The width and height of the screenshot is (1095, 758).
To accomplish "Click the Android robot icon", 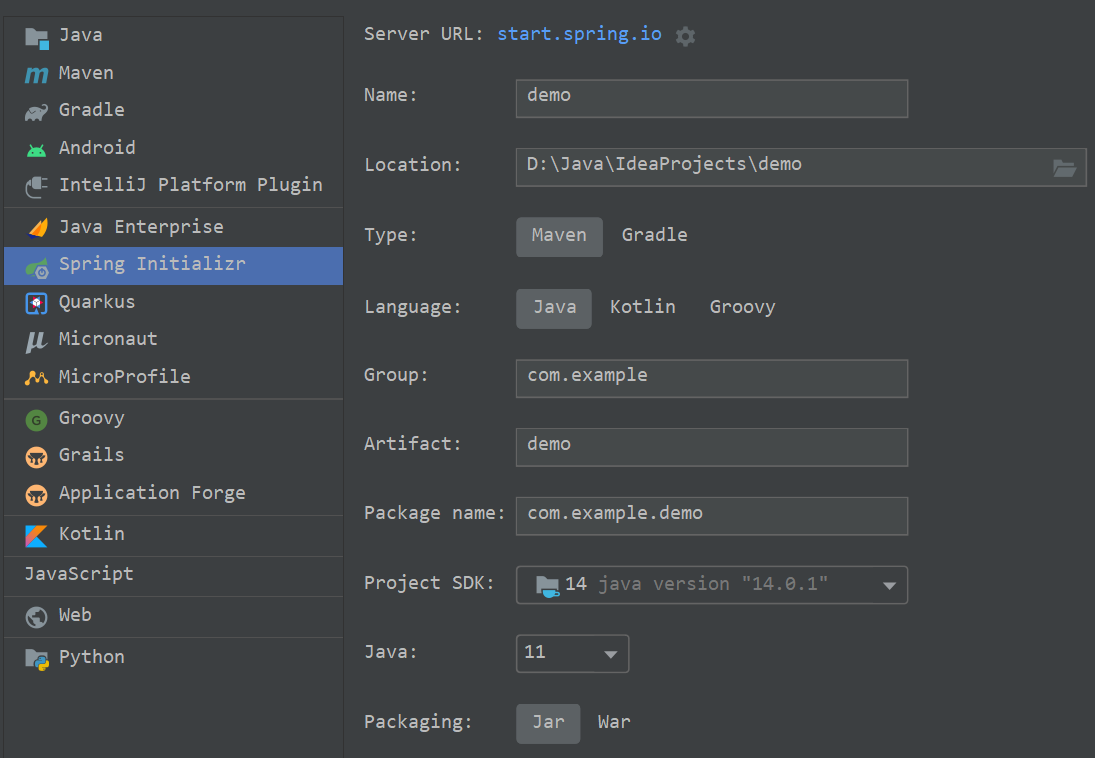I will click(36, 150).
